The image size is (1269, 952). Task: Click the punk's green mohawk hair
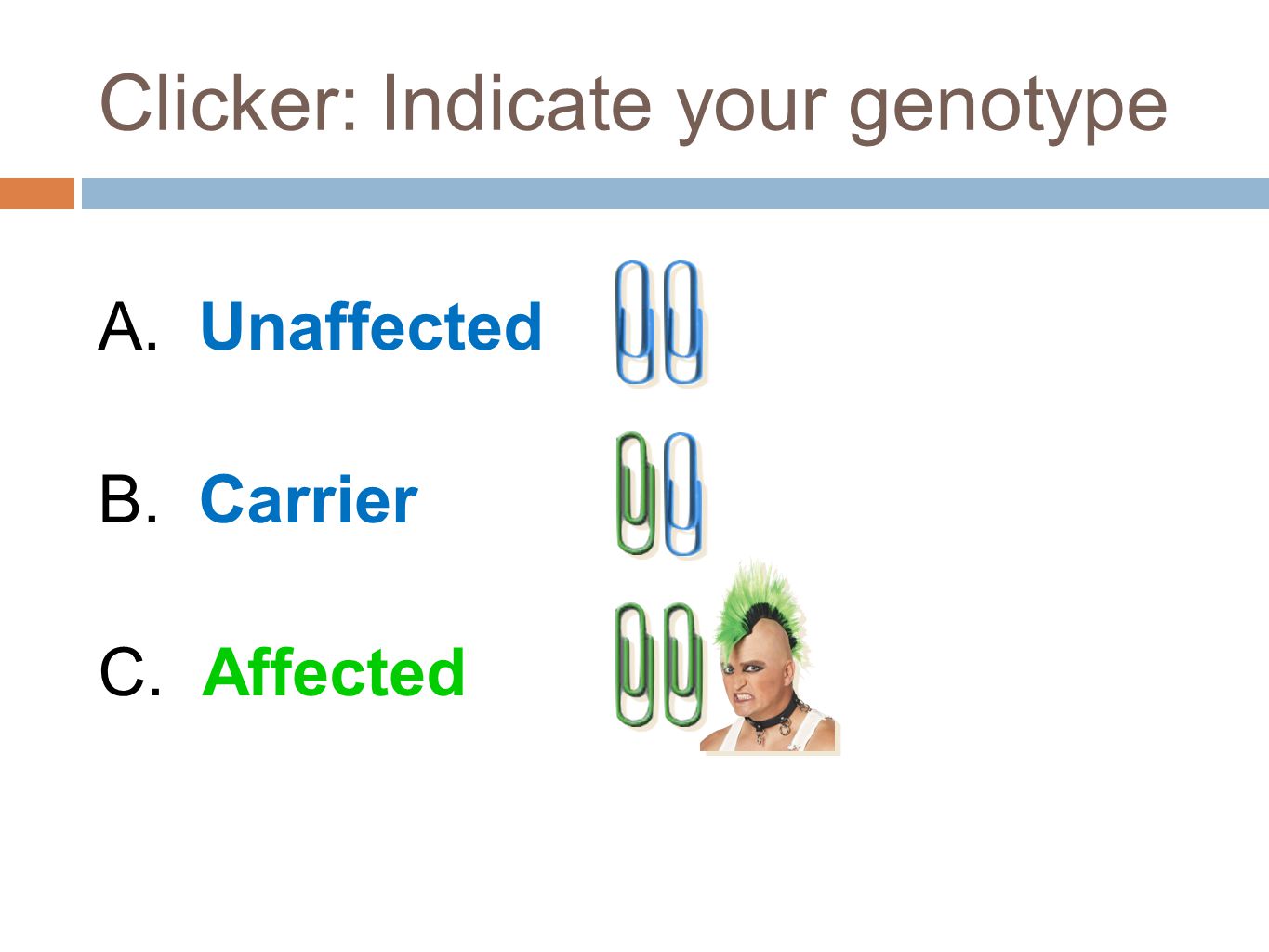tap(762, 604)
